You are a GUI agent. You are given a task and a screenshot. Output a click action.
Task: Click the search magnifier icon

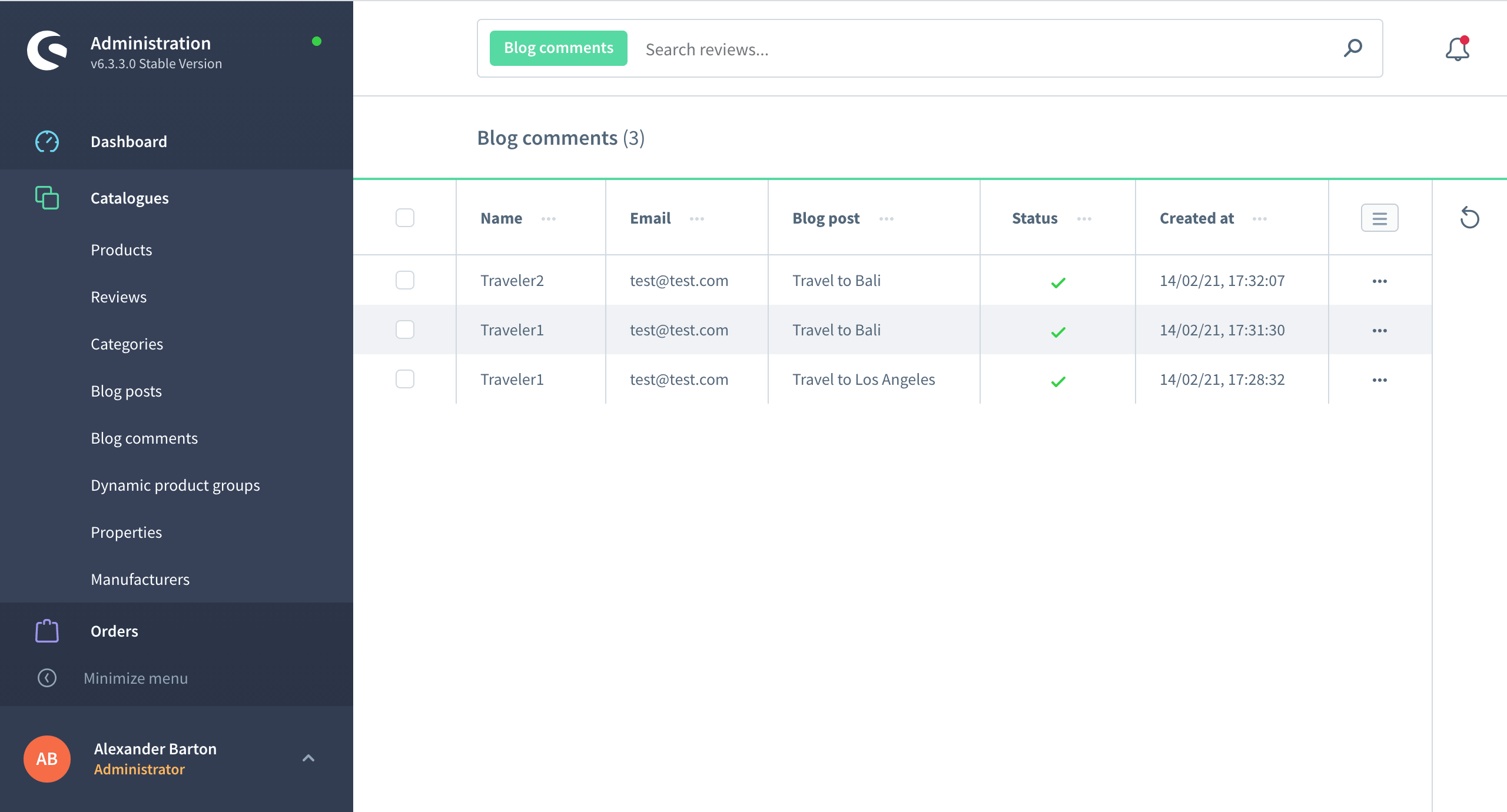click(x=1353, y=48)
